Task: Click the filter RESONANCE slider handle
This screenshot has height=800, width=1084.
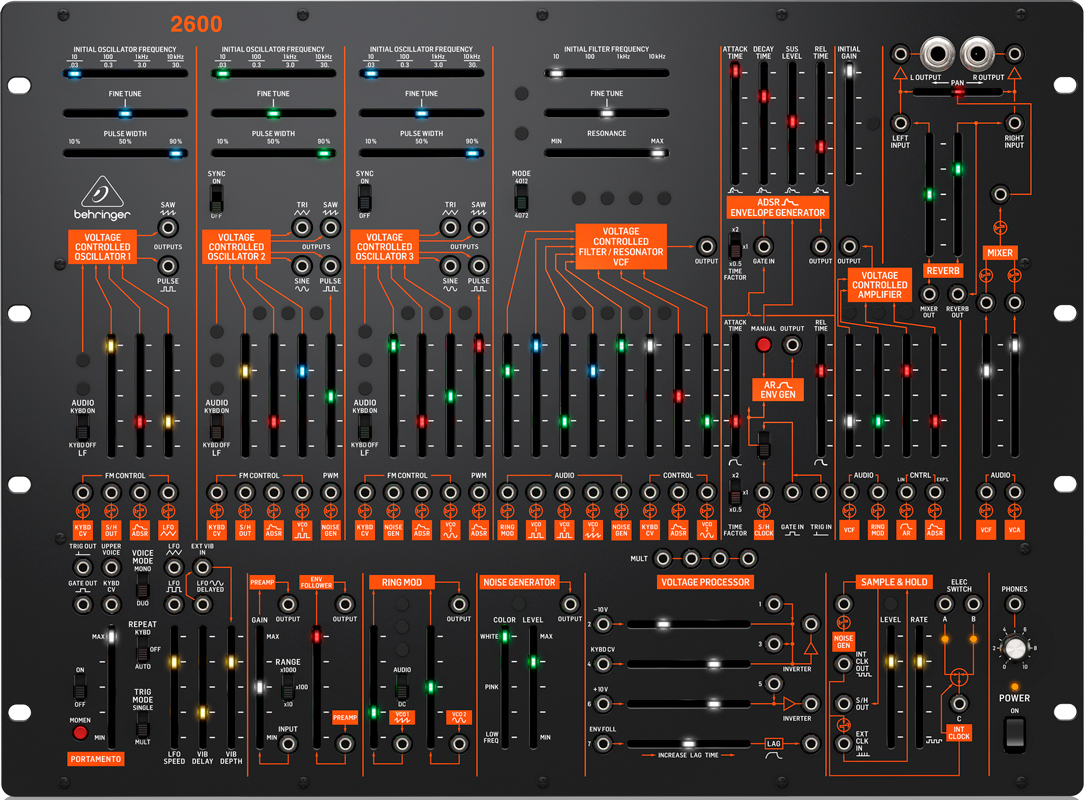Action: pos(655,153)
